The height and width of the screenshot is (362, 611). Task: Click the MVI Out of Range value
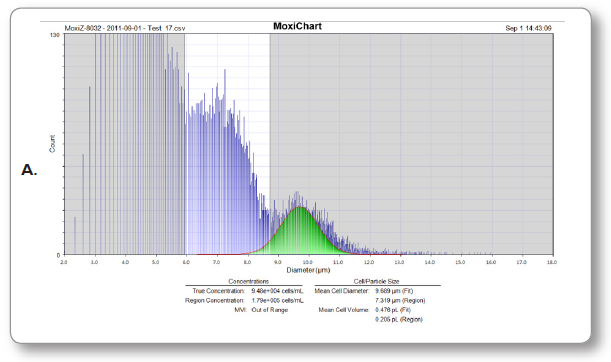coord(270,310)
